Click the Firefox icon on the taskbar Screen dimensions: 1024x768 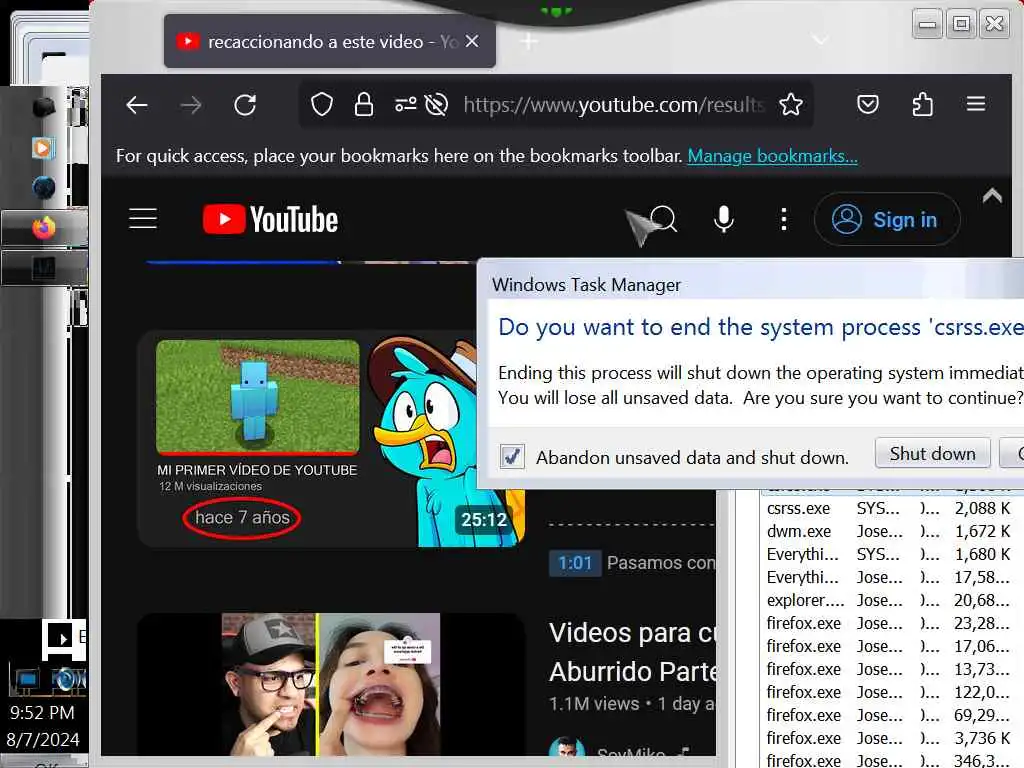(x=44, y=229)
